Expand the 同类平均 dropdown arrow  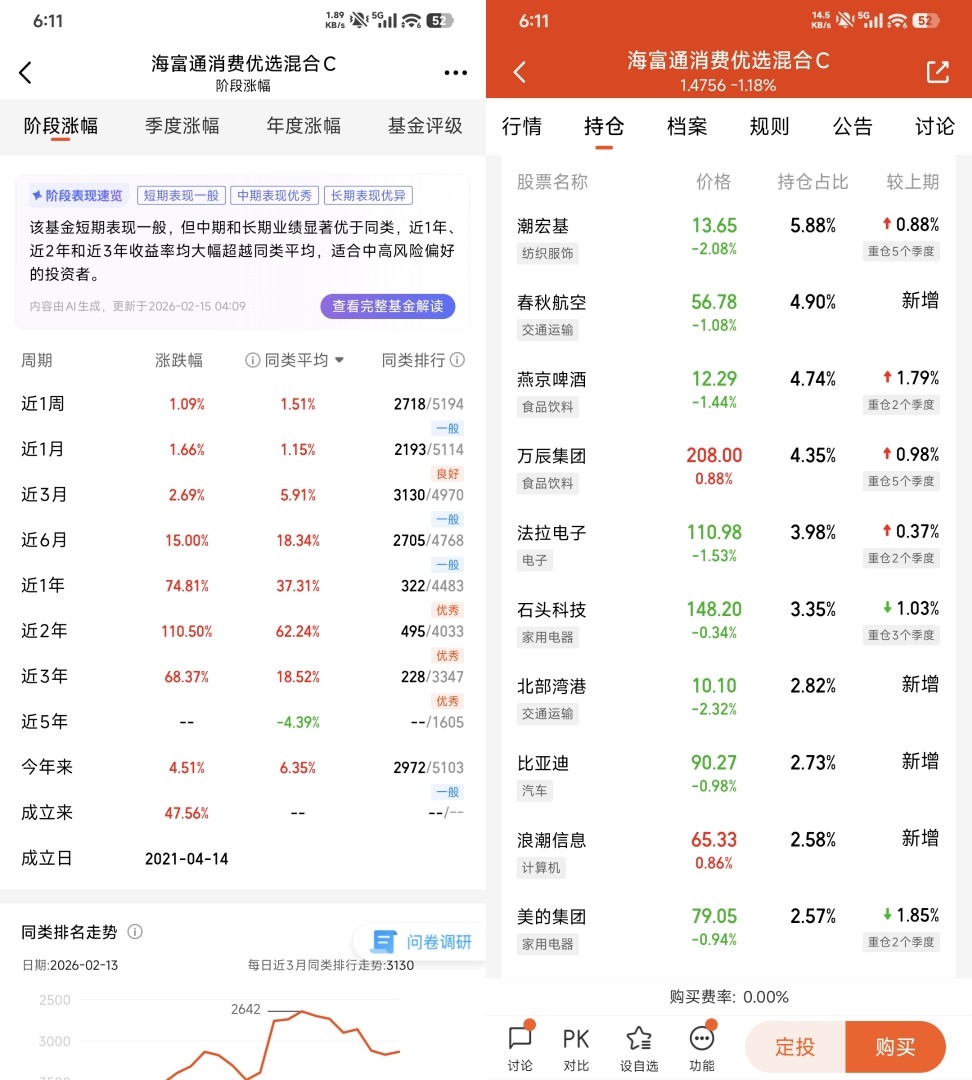(339, 360)
